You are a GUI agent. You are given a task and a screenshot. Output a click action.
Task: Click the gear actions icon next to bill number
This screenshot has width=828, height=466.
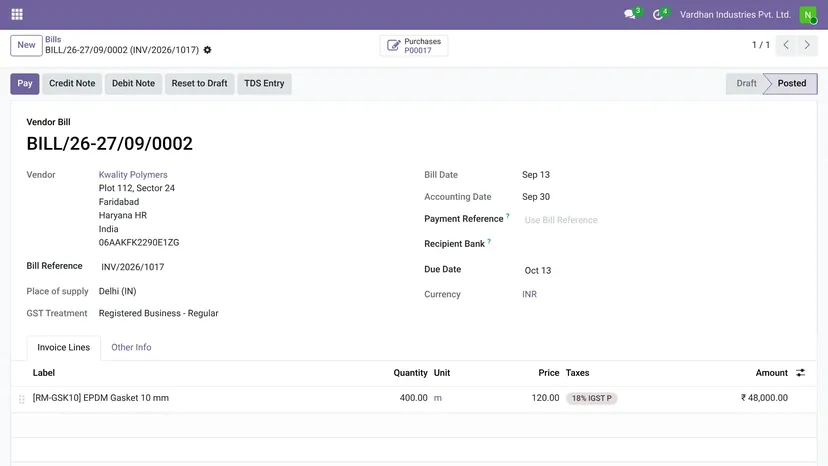pyautogui.click(x=208, y=50)
